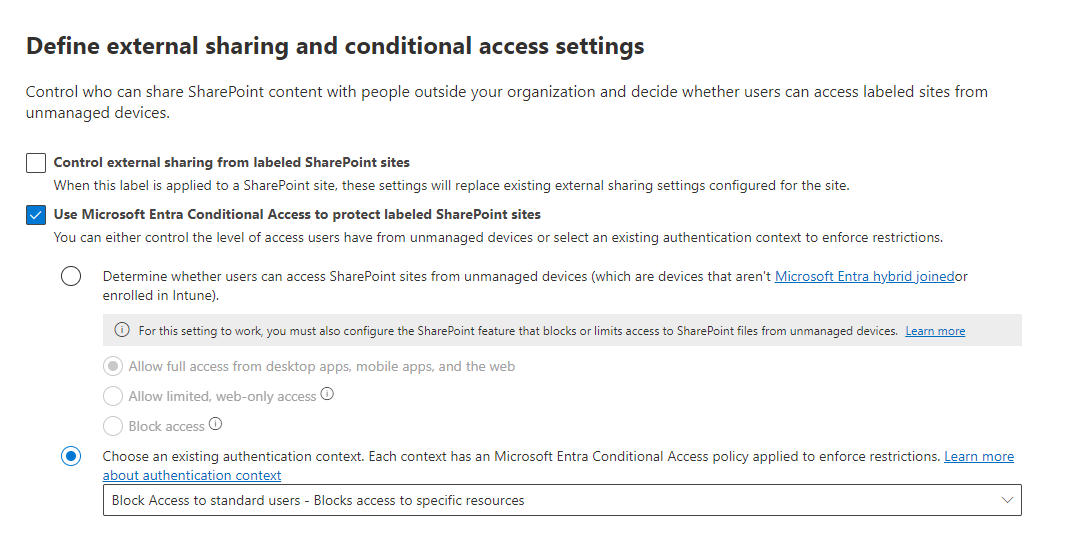Enable 'Control external sharing from labeled SharePoint sites' checkbox
1068x542 pixels.
36,163
